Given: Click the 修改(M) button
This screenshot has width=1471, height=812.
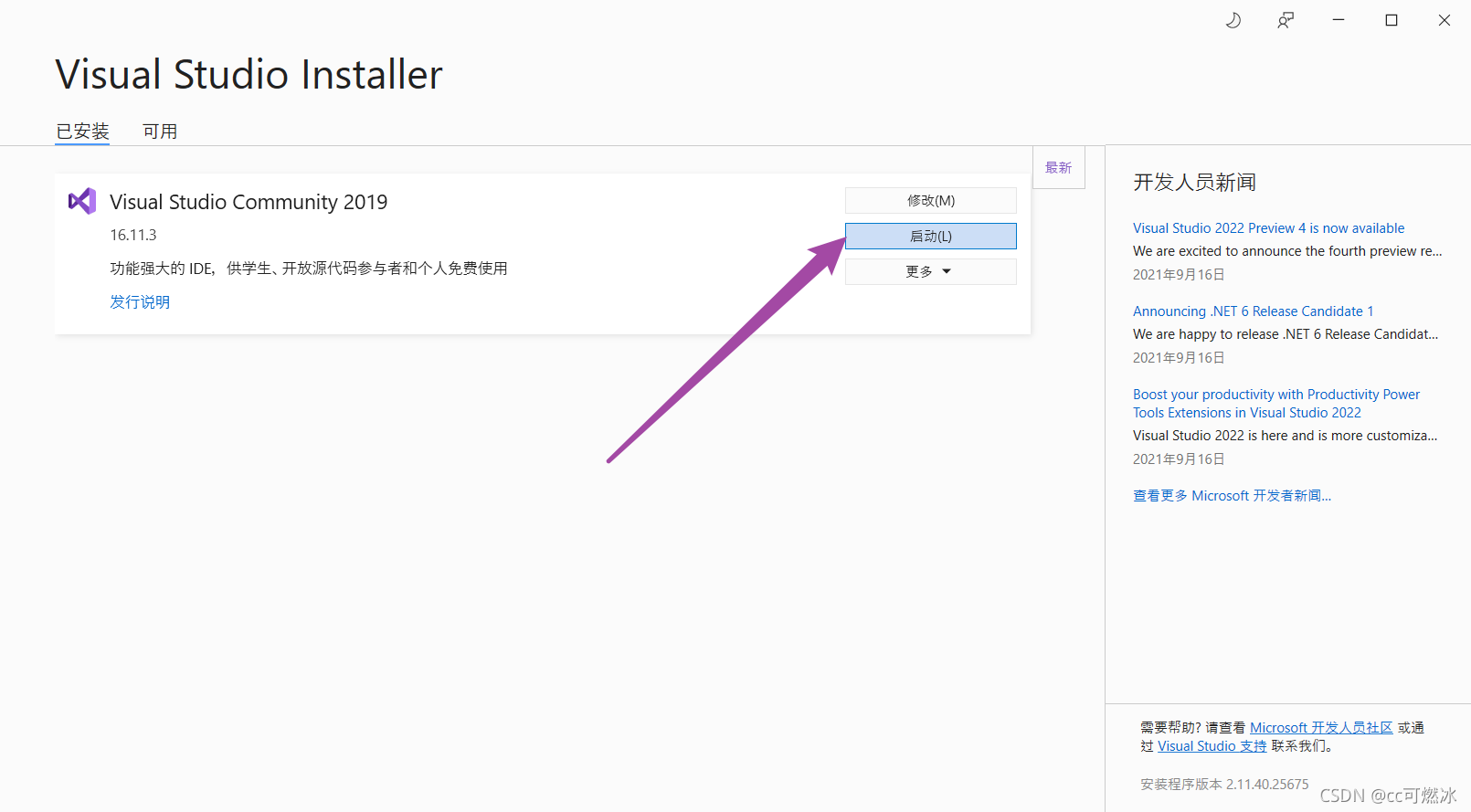Looking at the screenshot, I should 930,200.
